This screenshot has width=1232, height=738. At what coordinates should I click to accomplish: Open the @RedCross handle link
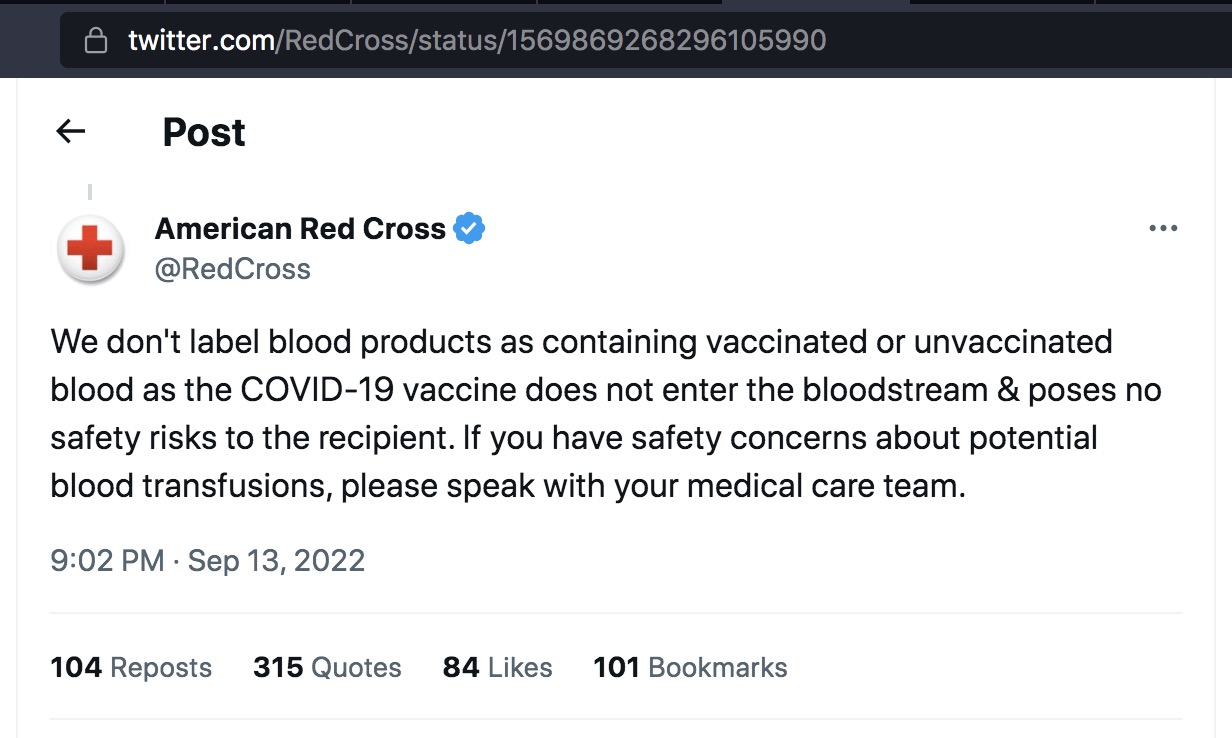[x=232, y=269]
